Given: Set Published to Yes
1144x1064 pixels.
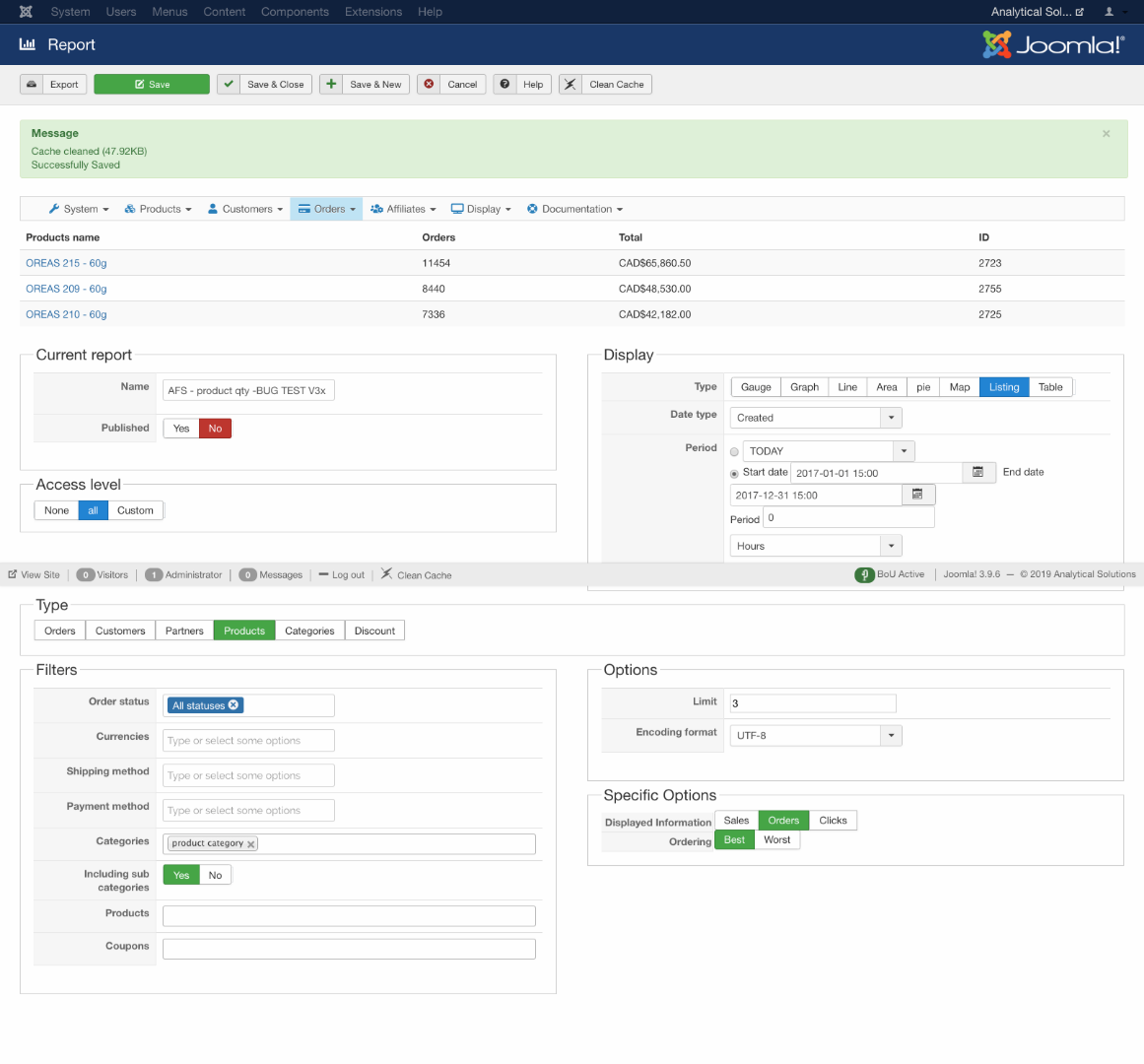Looking at the screenshot, I should [181, 429].
